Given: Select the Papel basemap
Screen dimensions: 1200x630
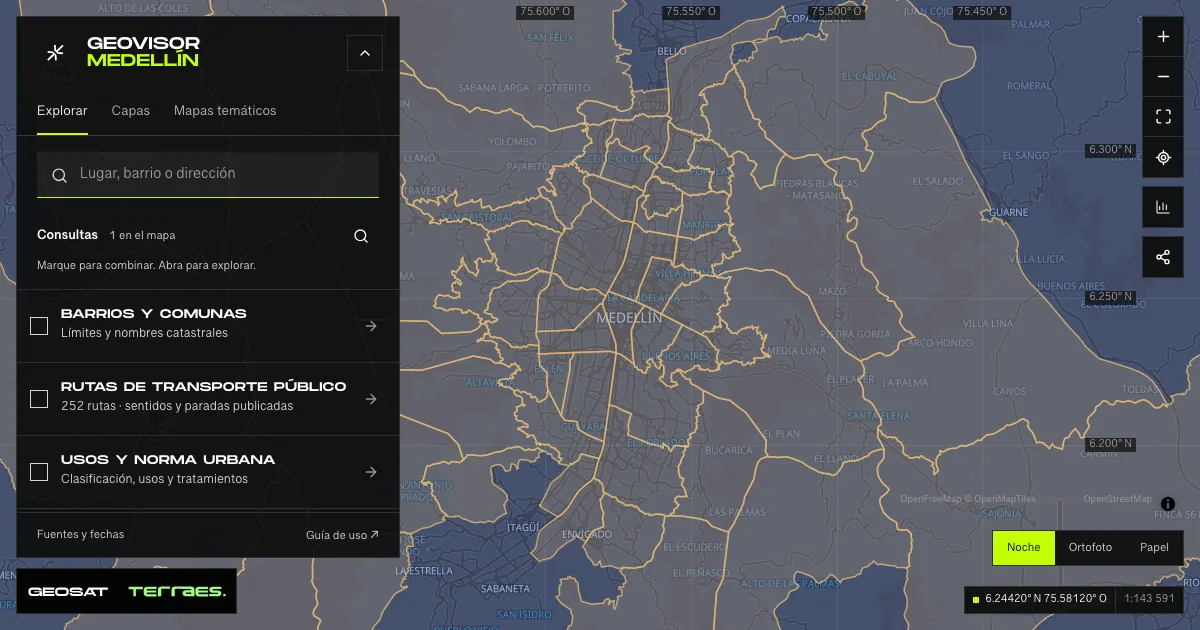Looking at the screenshot, I should click(1154, 547).
